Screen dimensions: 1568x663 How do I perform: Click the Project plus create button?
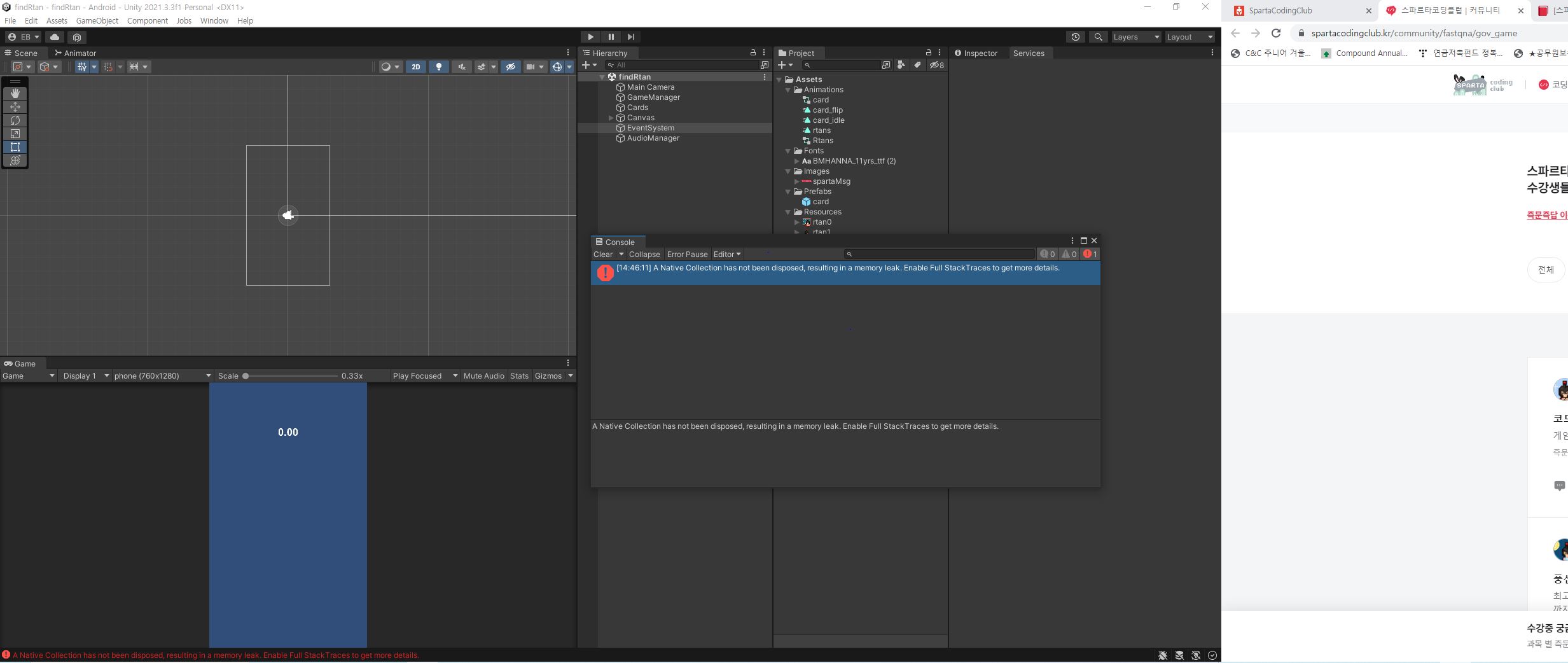click(785, 65)
